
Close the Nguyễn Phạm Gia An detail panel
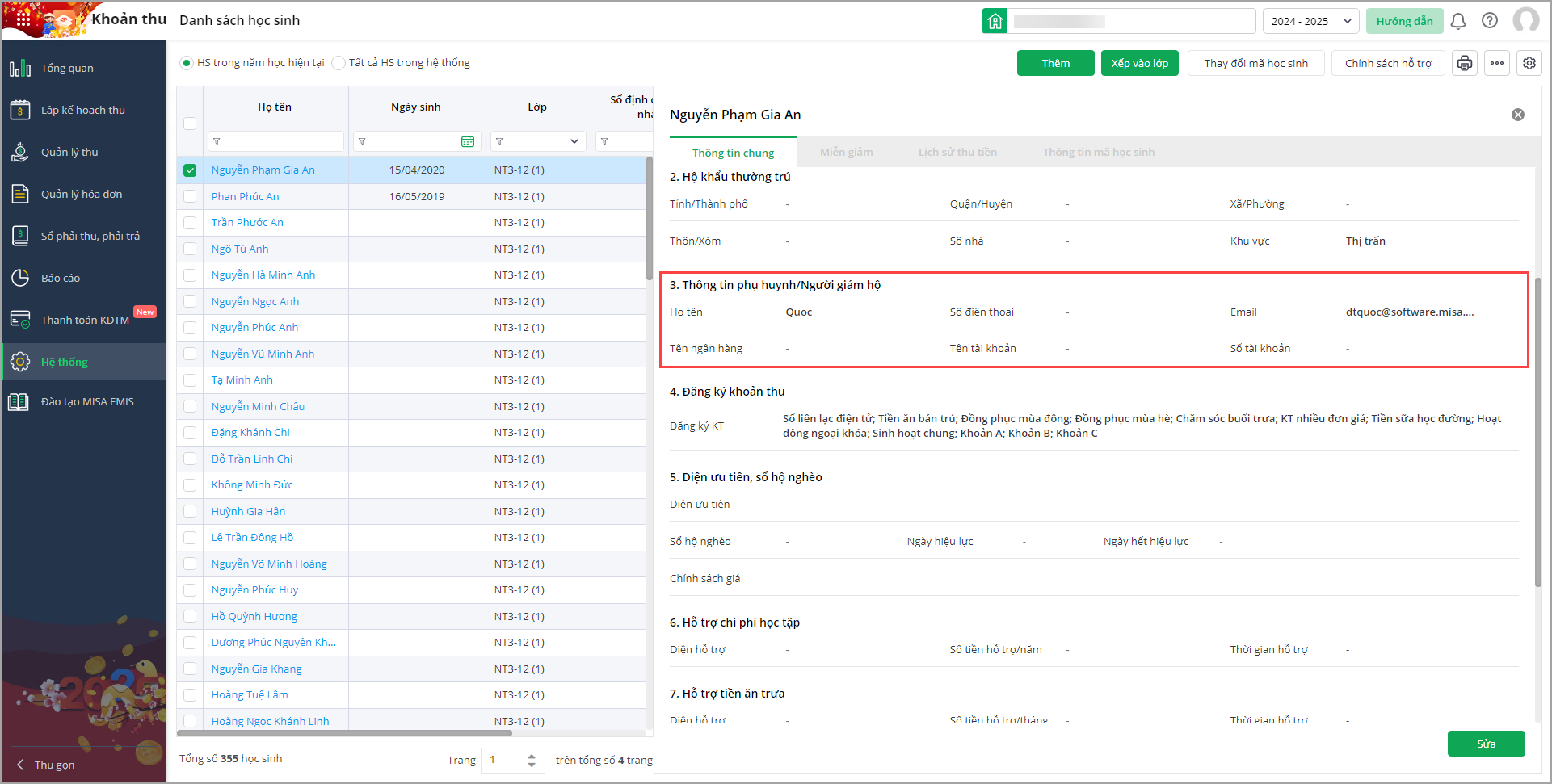(1518, 115)
